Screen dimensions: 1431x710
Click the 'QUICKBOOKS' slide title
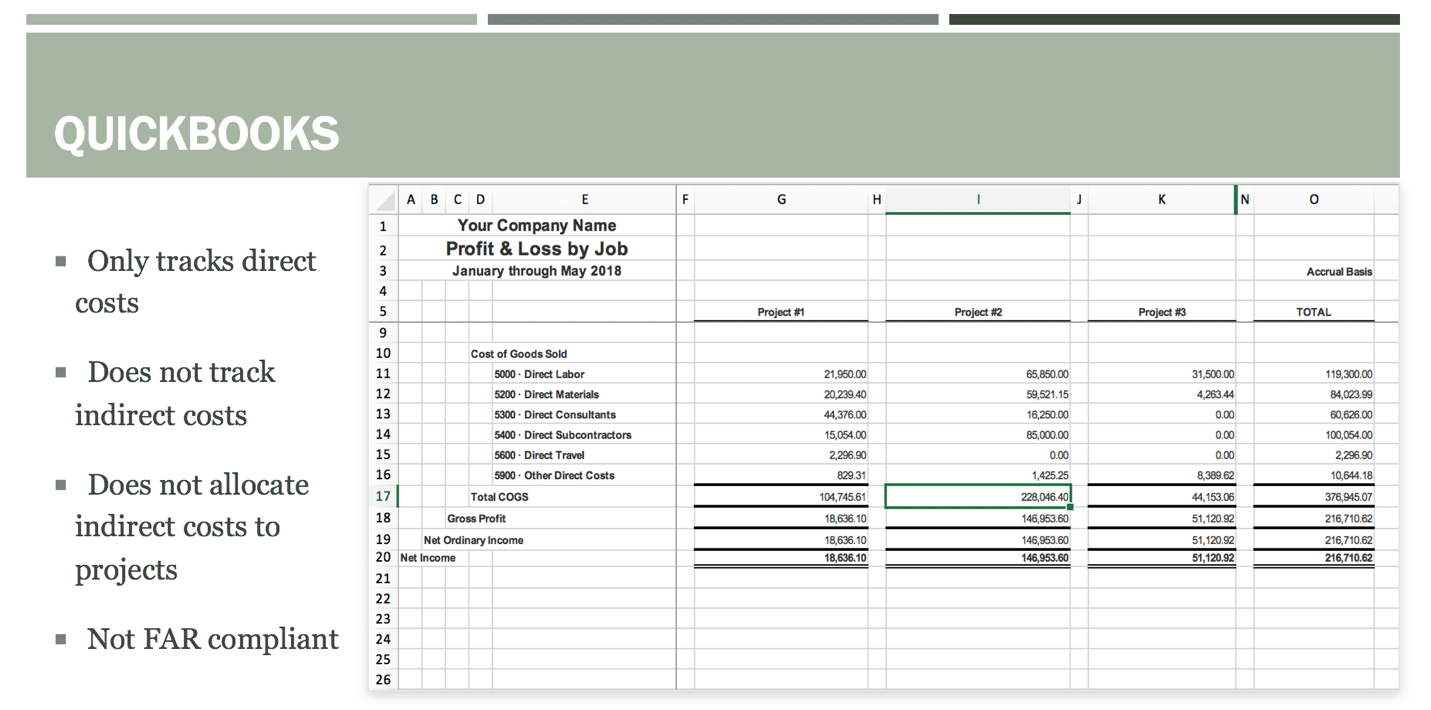point(197,133)
